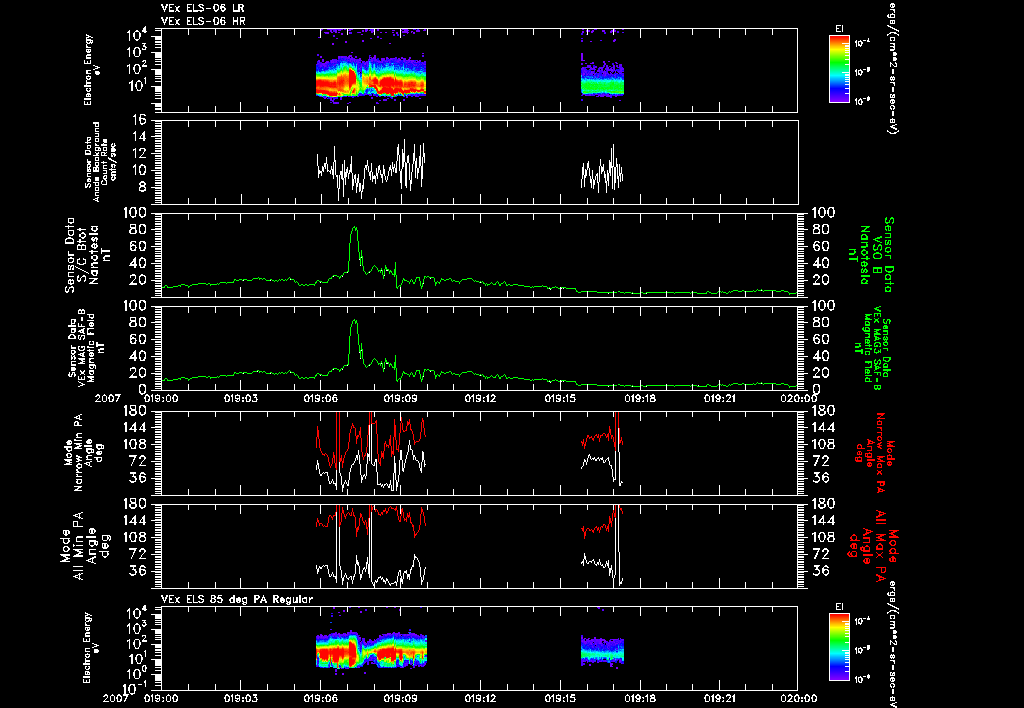Click '019:00' on the middle time axis
This screenshot has width=1024, height=708.
[x=161, y=398]
